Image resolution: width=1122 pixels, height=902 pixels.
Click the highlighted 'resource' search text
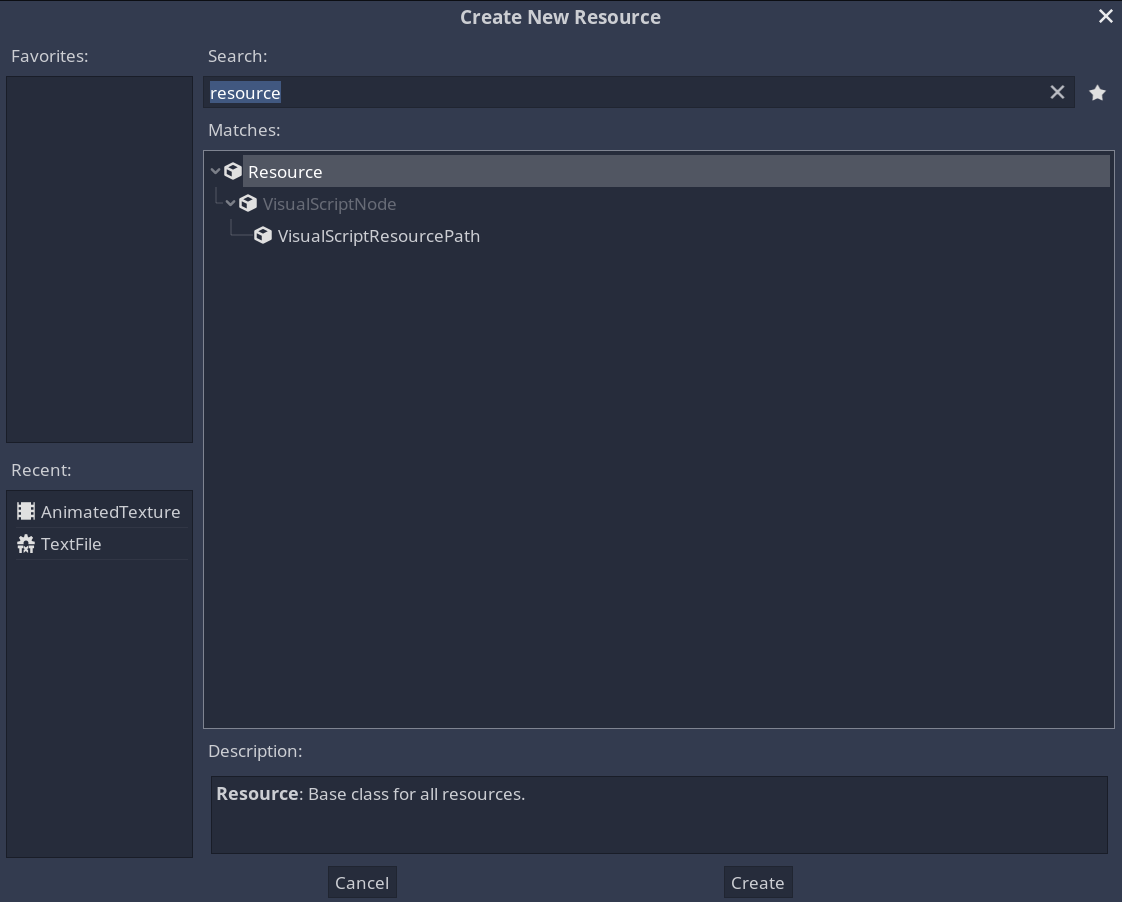245,92
